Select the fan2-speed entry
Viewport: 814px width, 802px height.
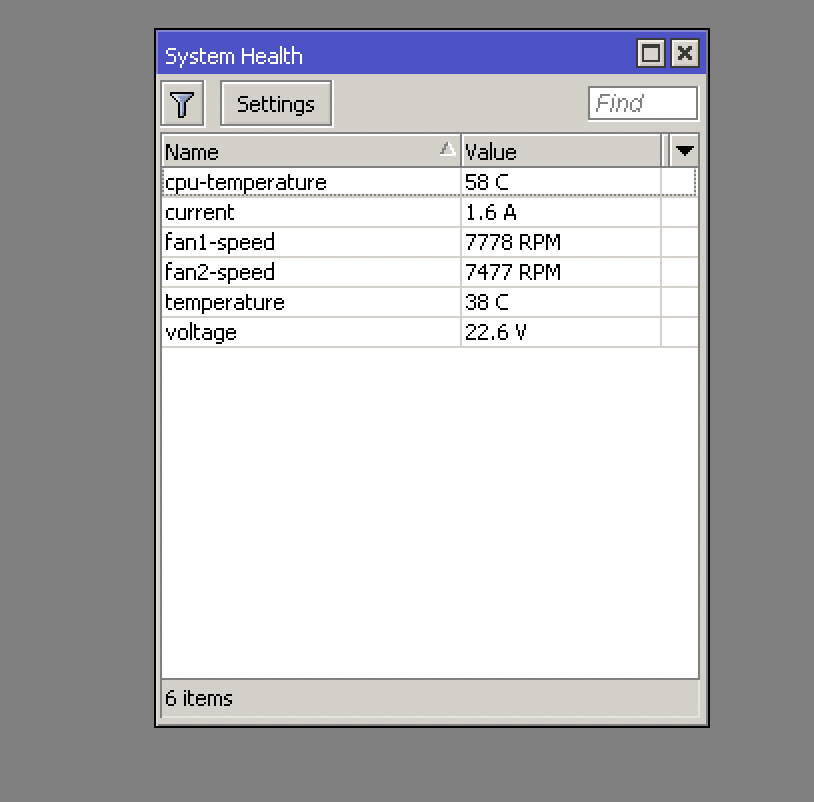pos(220,272)
